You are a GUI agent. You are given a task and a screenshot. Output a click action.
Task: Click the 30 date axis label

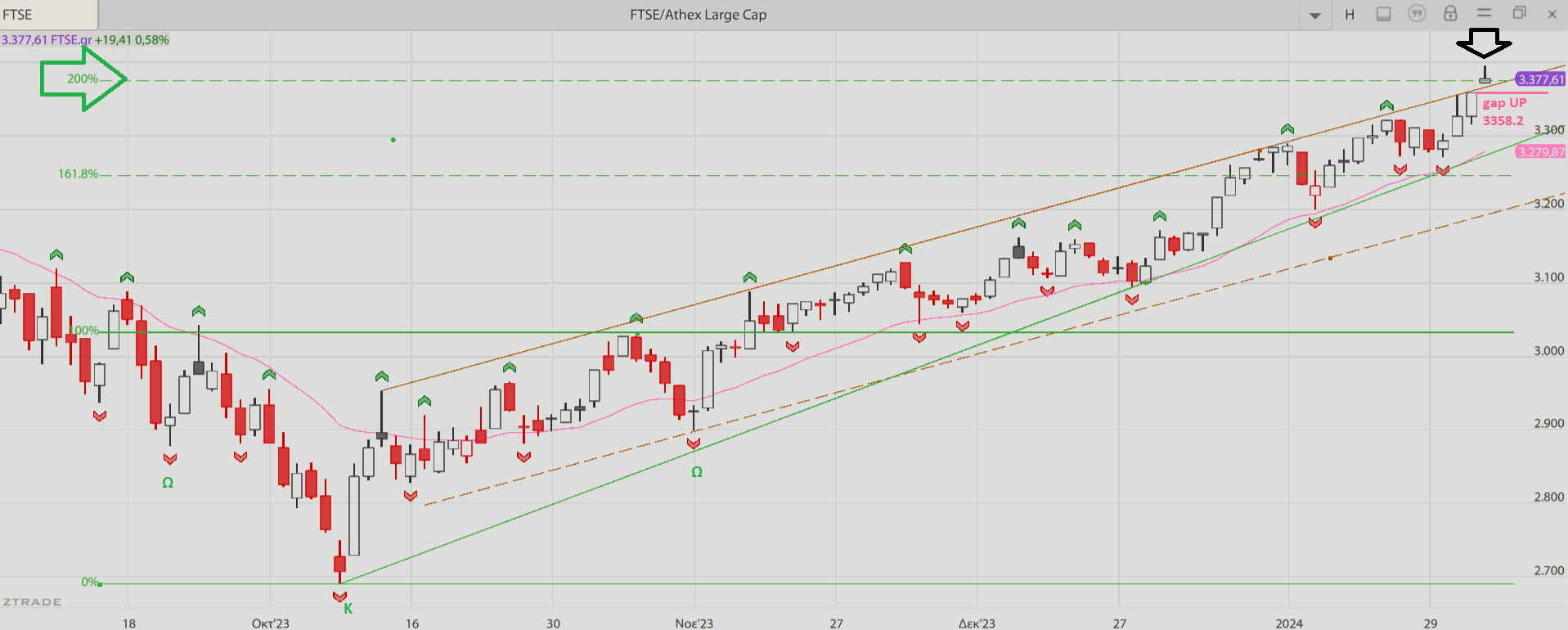click(x=554, y=623)
